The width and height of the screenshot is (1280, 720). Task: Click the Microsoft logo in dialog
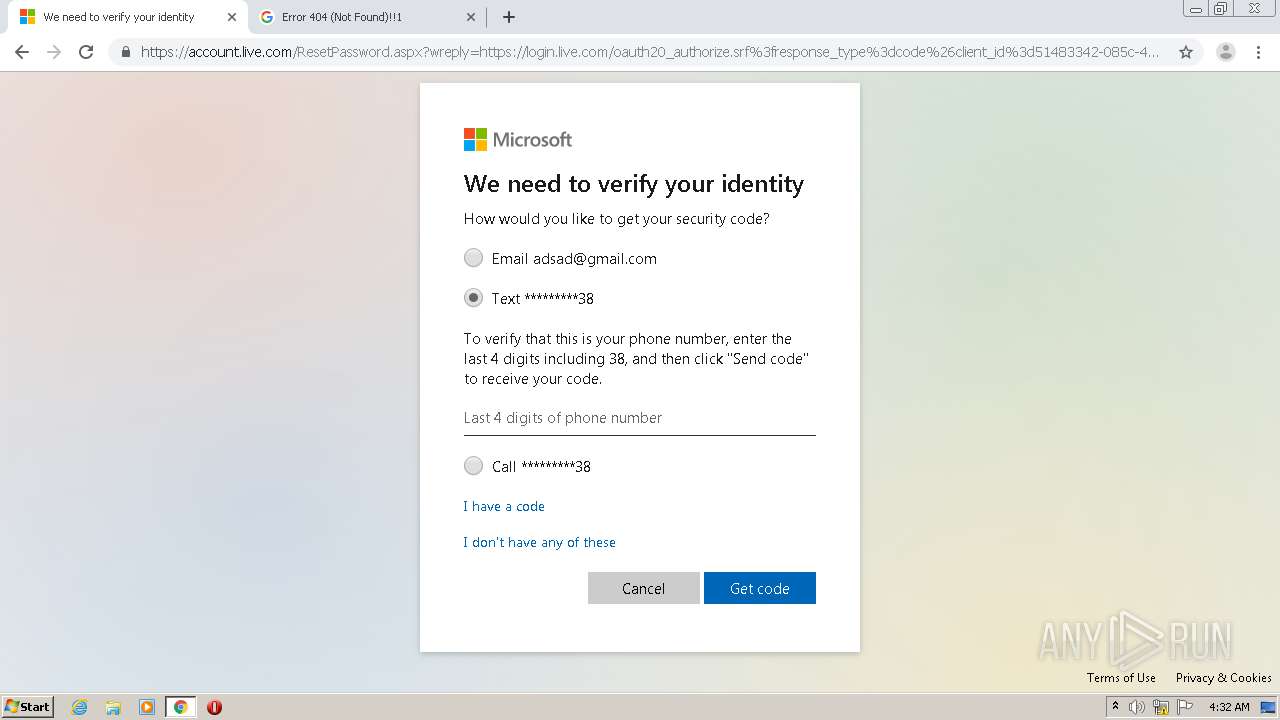[518, 140]
